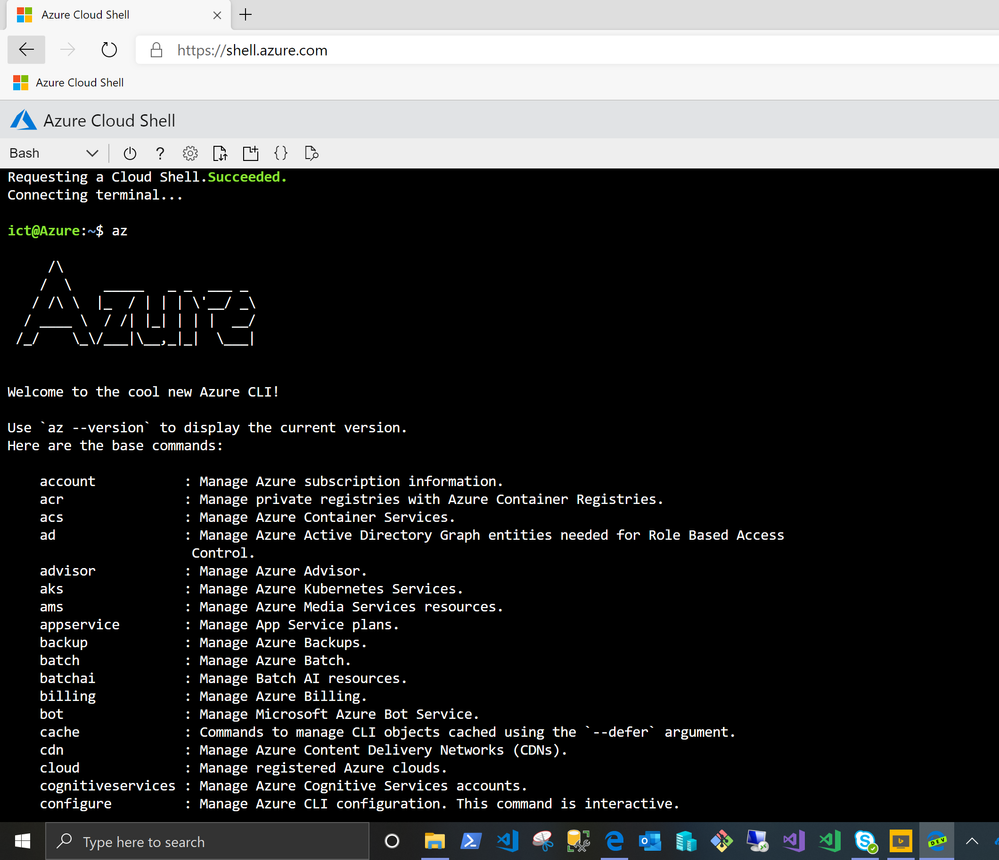Open green VS Code Insiders from taskbar
Image resolution: width=999 pixels, height=860 pixels.
coord(830,842)
